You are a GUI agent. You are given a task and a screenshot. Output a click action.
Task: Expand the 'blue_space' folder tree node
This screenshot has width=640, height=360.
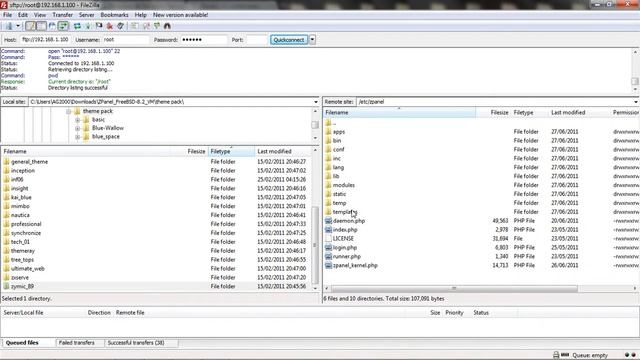pyautogui.click(x=78, y=137)
